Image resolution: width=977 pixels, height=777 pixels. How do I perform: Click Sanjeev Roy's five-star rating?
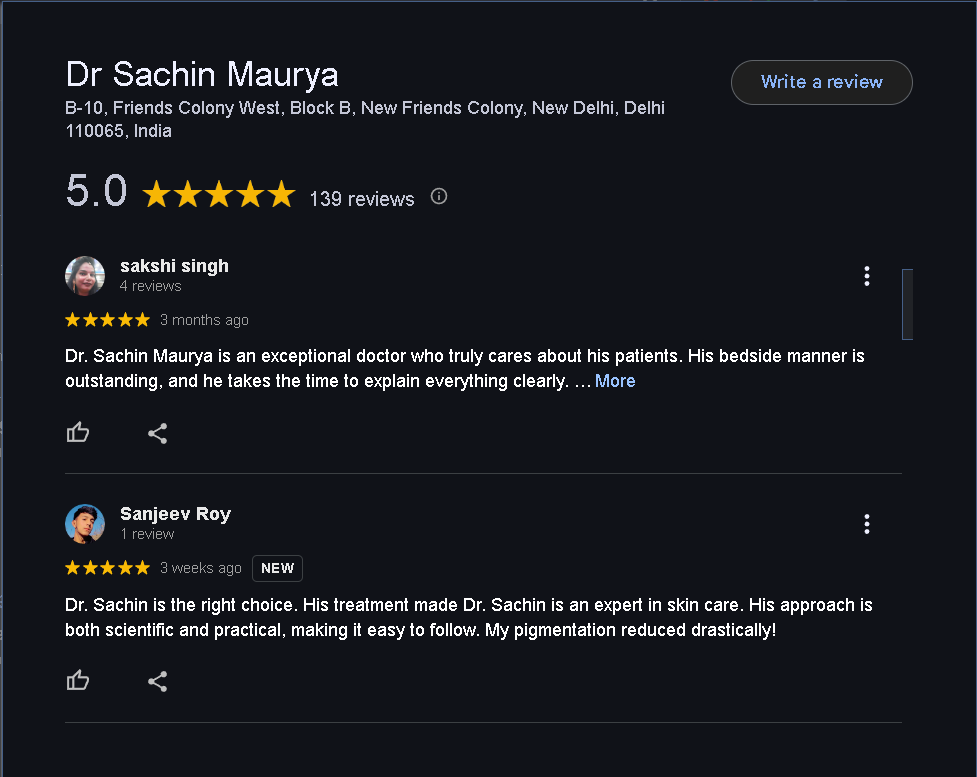pyautogui.click(x=107, y=568)
